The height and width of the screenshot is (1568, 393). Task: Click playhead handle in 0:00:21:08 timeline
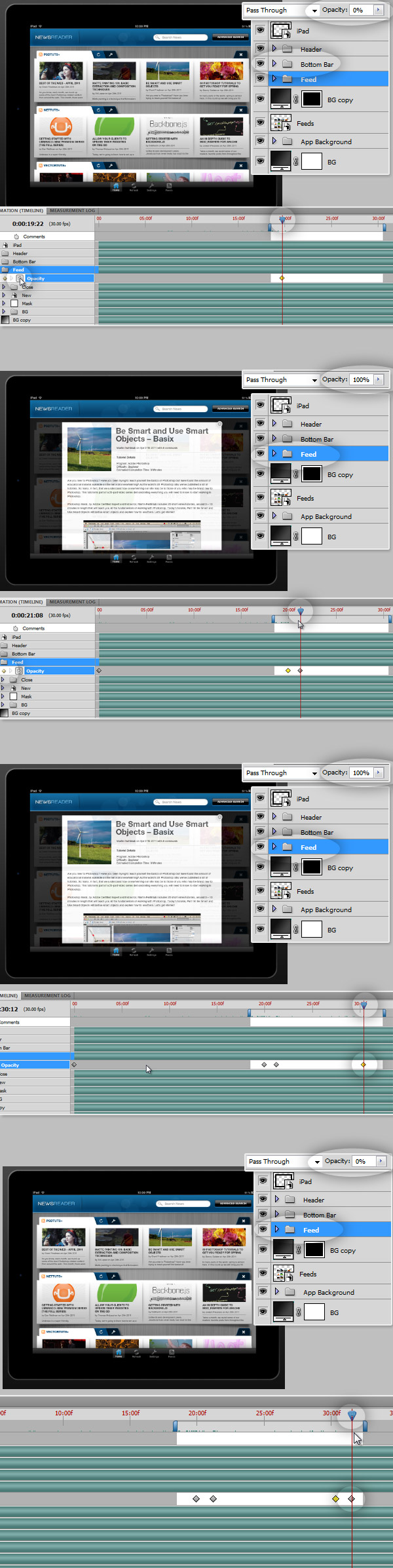coord(301,611)
